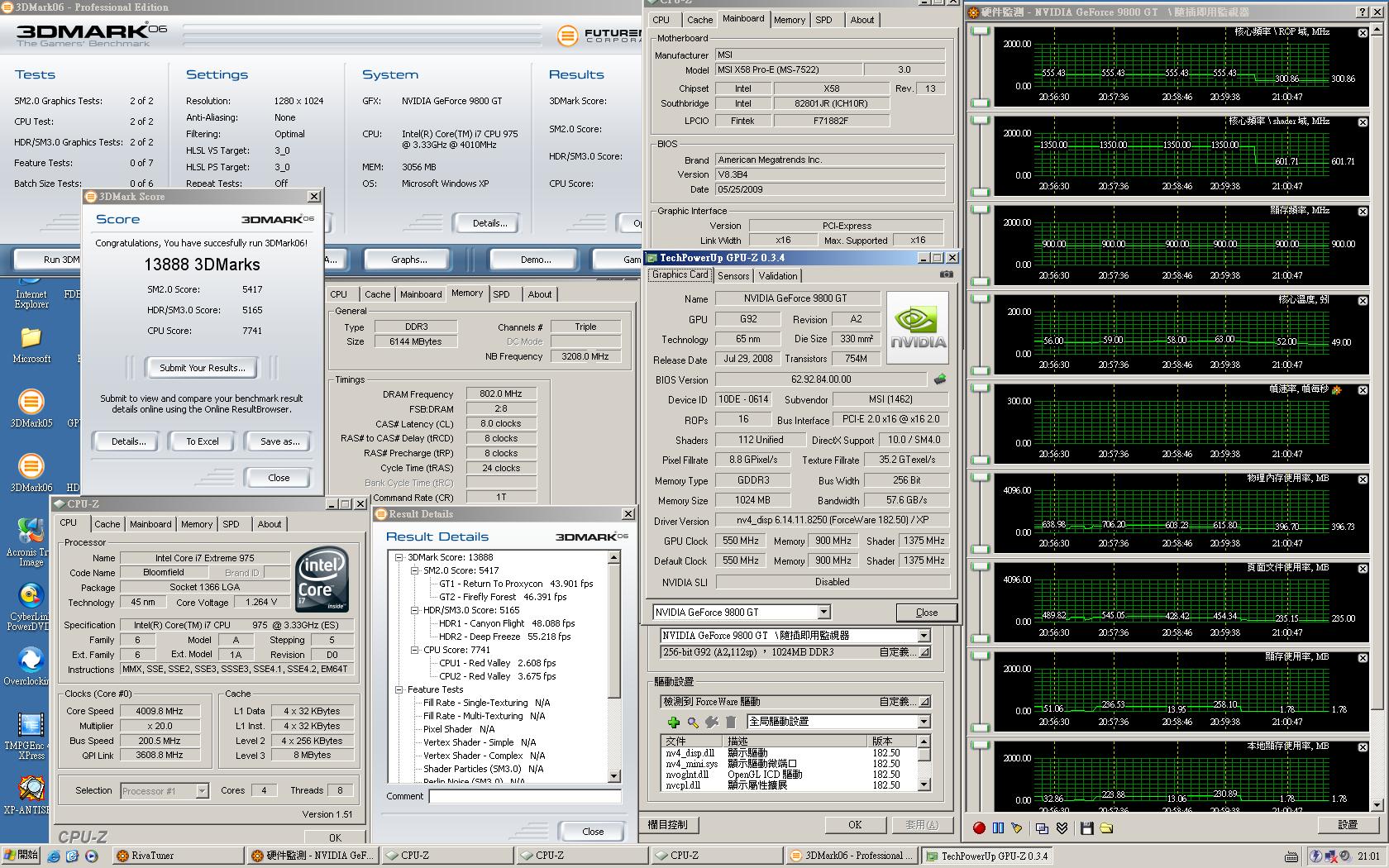Collapse the SM2.0 Score tree node
Viewport: 1389px width, 868px height.
point(414,570)
